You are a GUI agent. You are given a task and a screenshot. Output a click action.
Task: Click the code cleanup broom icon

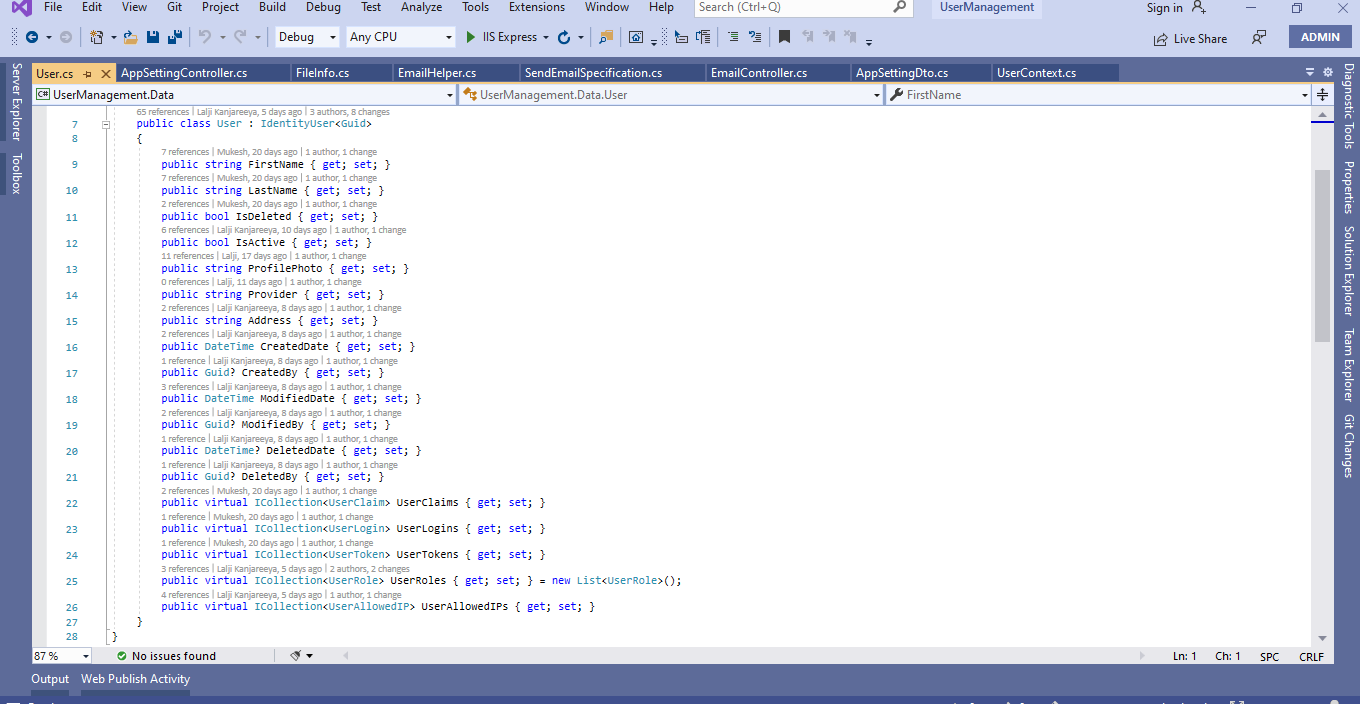[x=296, y=656]
